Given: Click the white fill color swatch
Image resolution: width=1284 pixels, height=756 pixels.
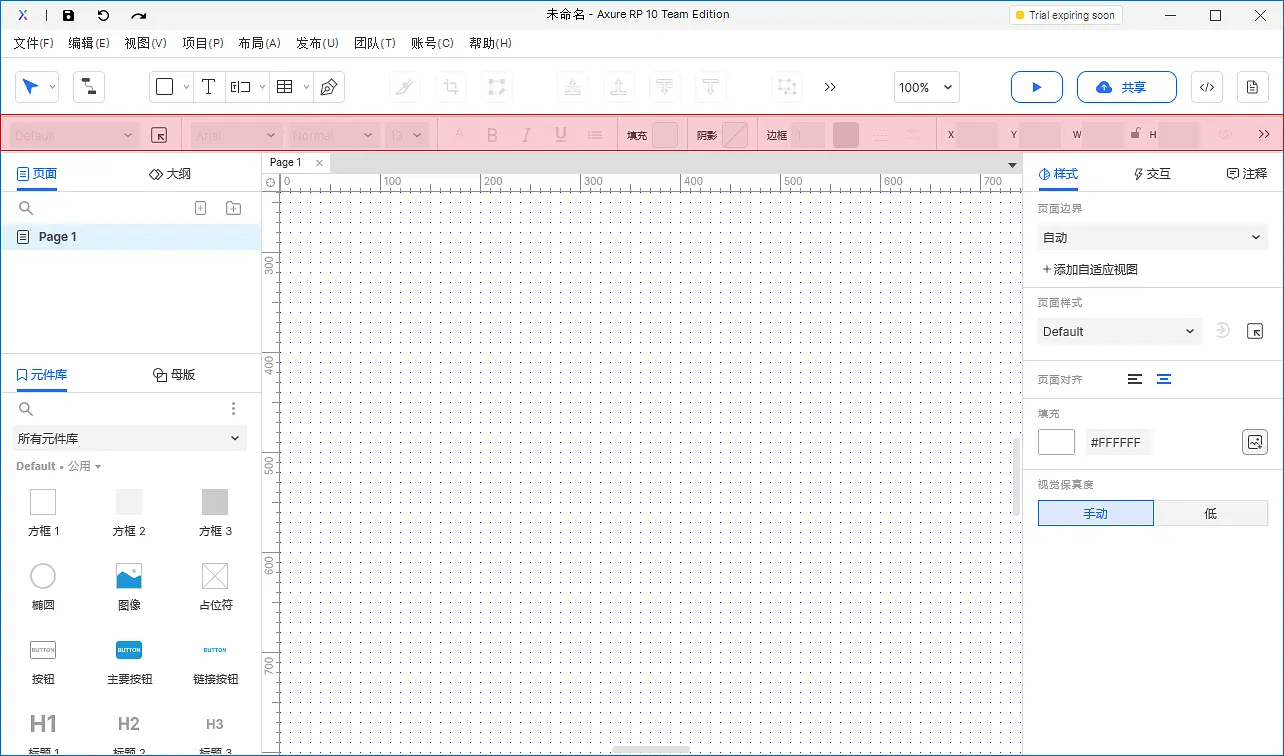Looking at the screenshot, I should [1056, 441].
